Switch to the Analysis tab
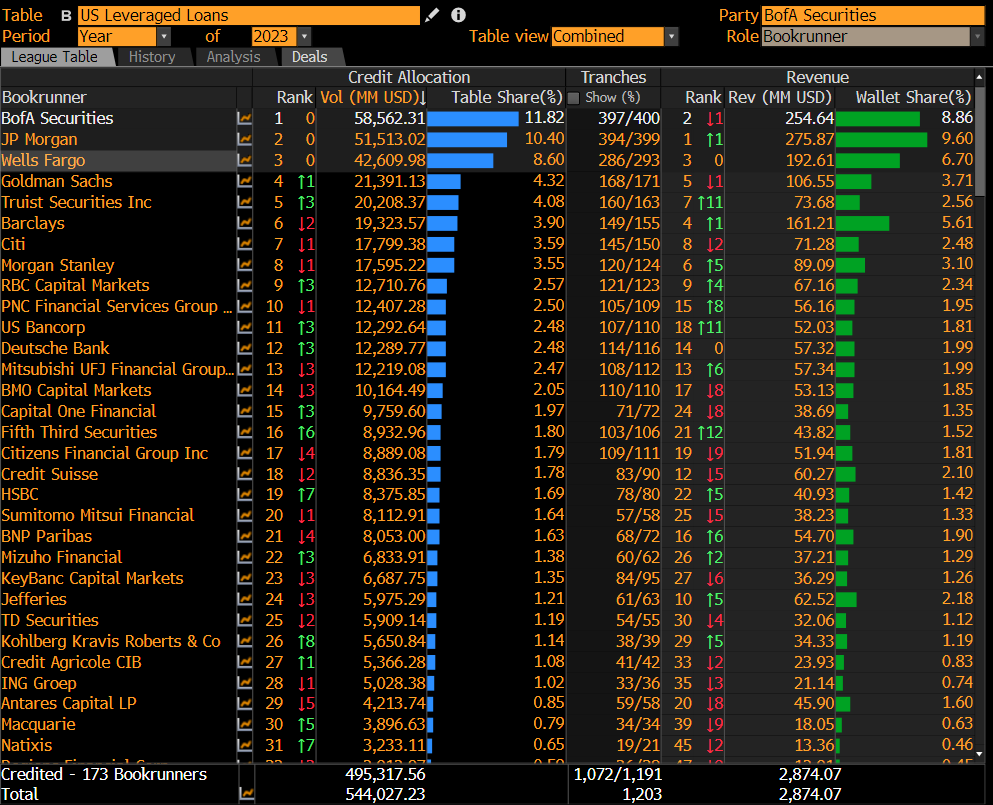Screen dimensions: 993x805 234,57
